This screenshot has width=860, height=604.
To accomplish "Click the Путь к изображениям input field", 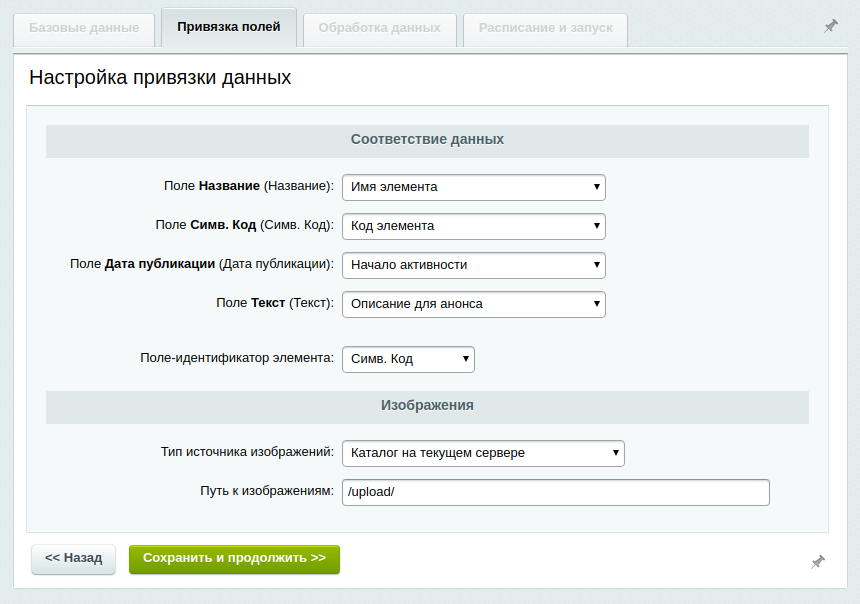I will click(555, 493).
